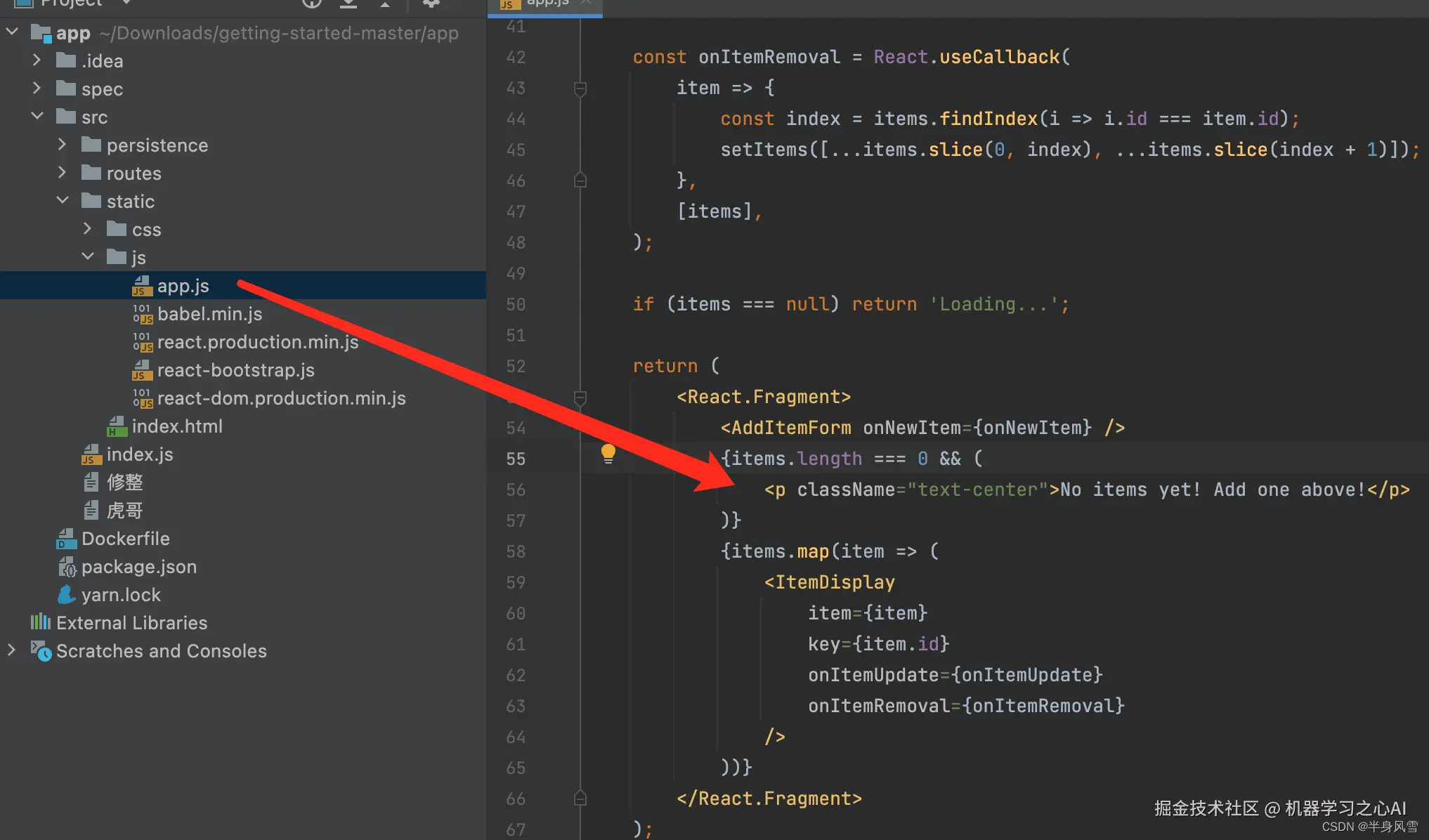
Task: Click the closing </React.Fragment> tag
Action: point(769,799)
